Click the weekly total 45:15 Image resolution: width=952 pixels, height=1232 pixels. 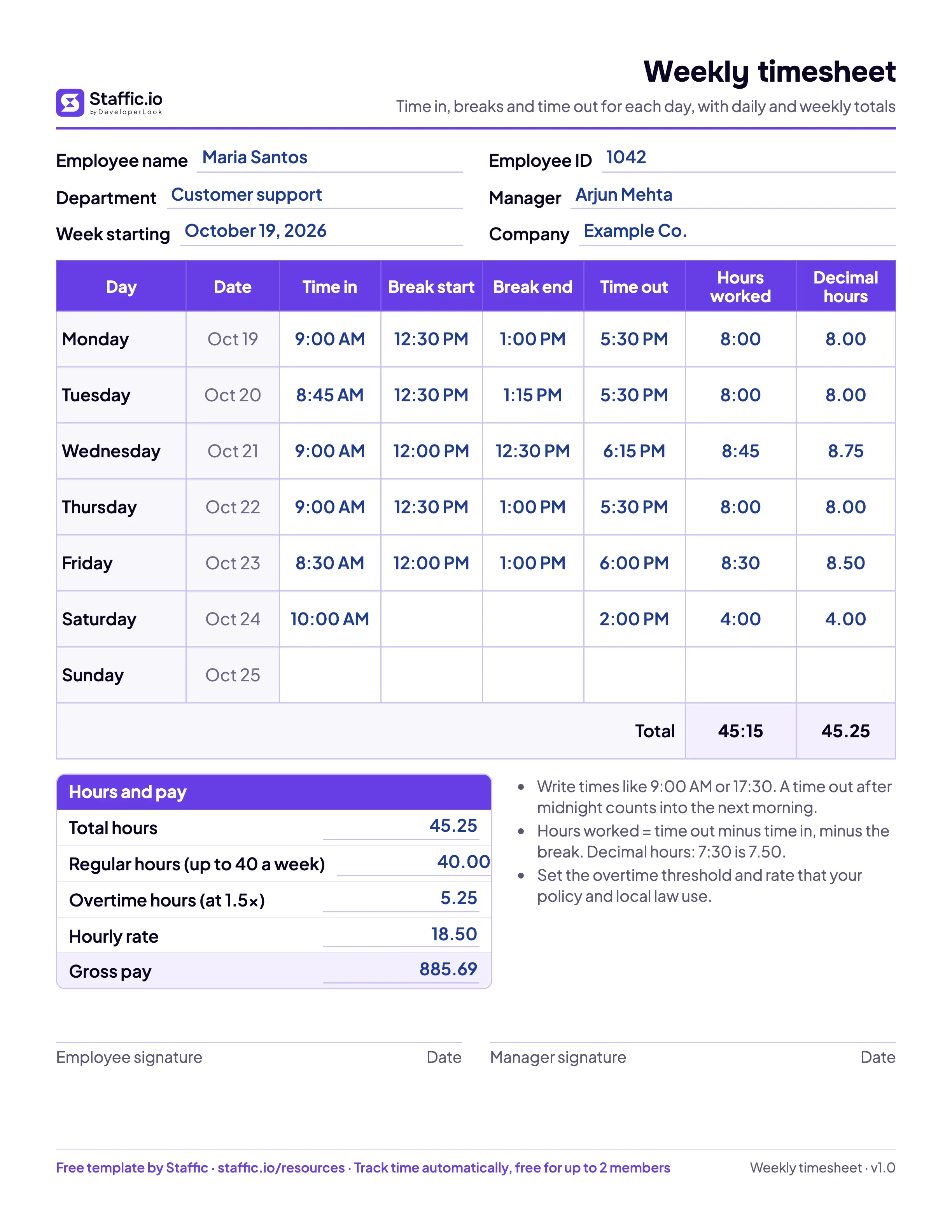pyautogui.click(x=740, y=731)
